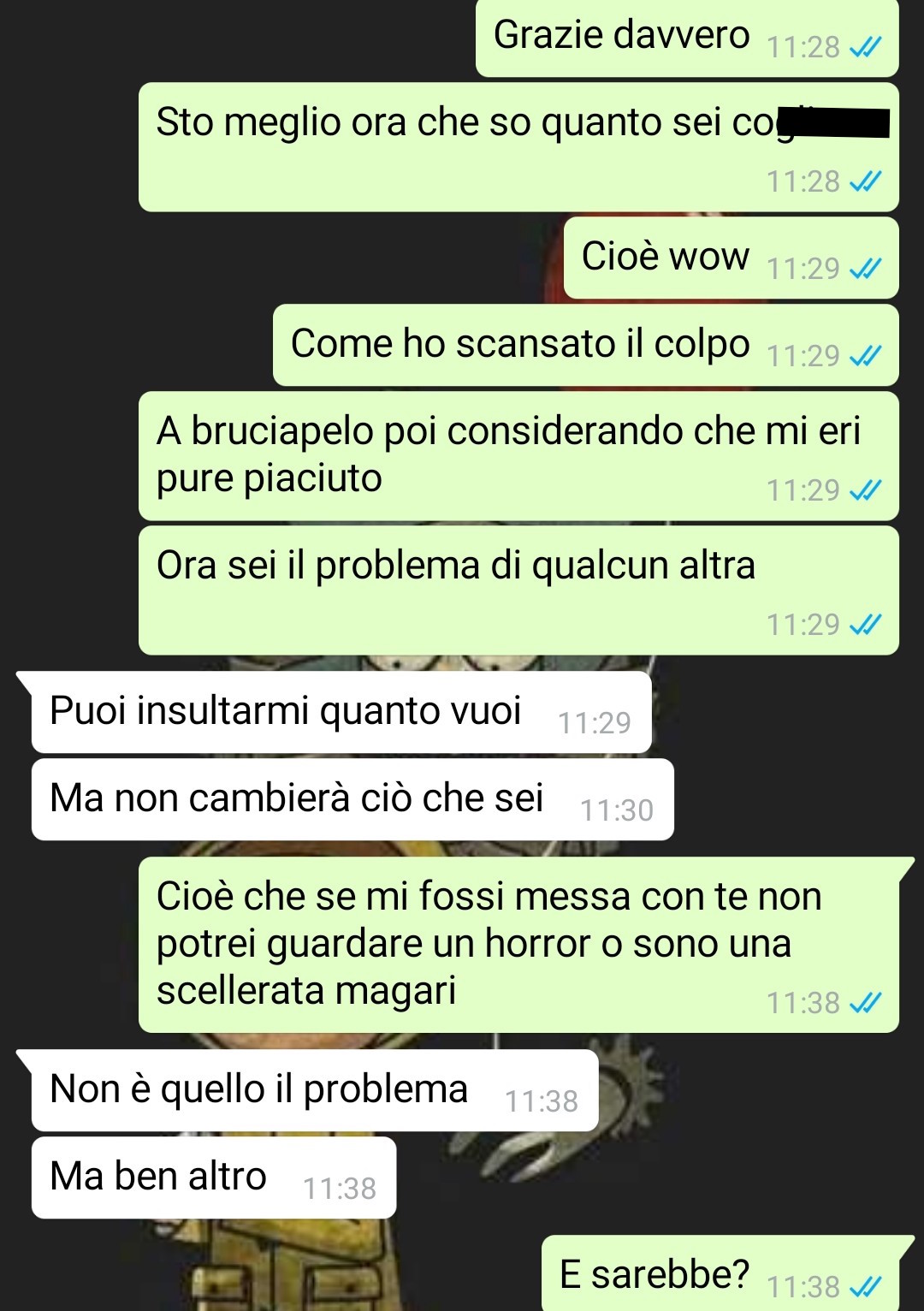Tap read checkmarks on "Come ho scansato il colpo"

pos(865,356)
